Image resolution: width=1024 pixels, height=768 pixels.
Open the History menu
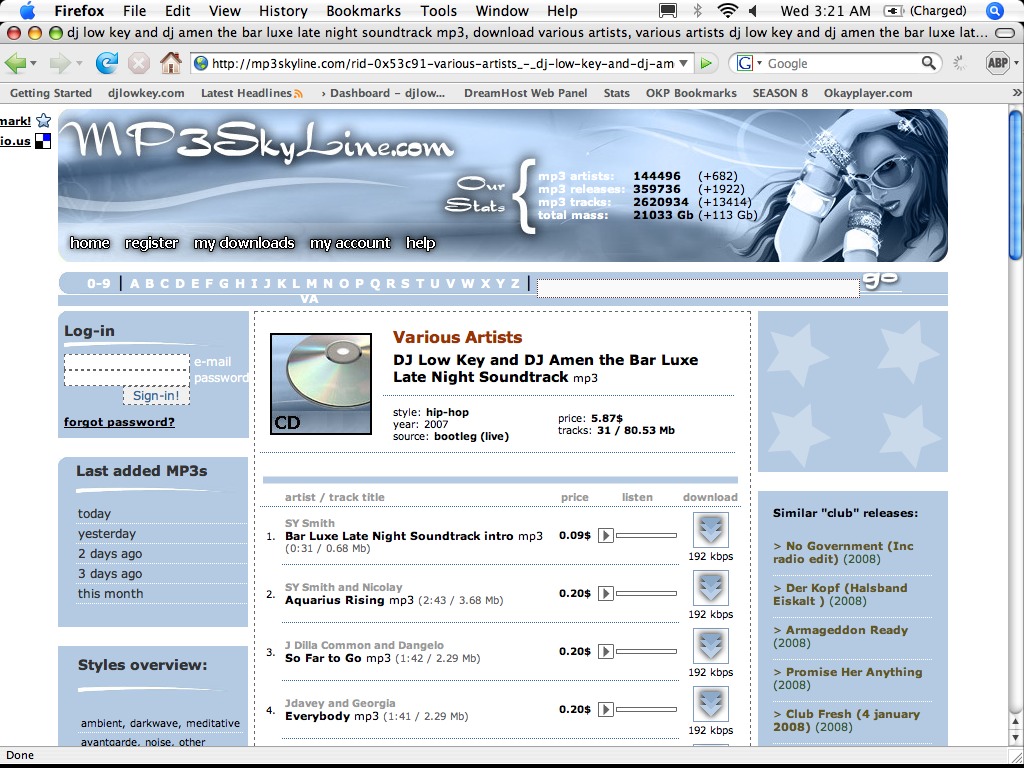283,11
